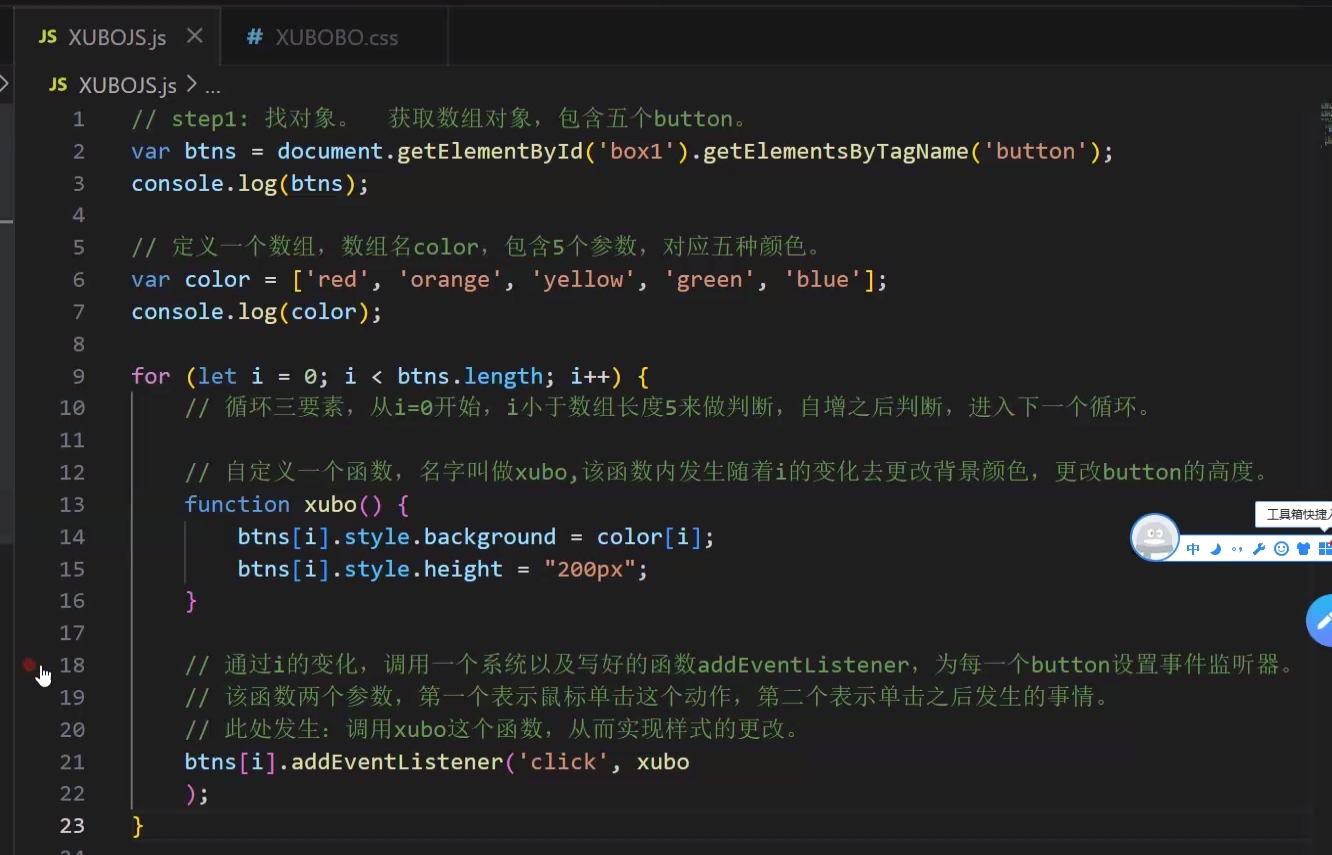Click 'height' property on line 15

[463, 569]
